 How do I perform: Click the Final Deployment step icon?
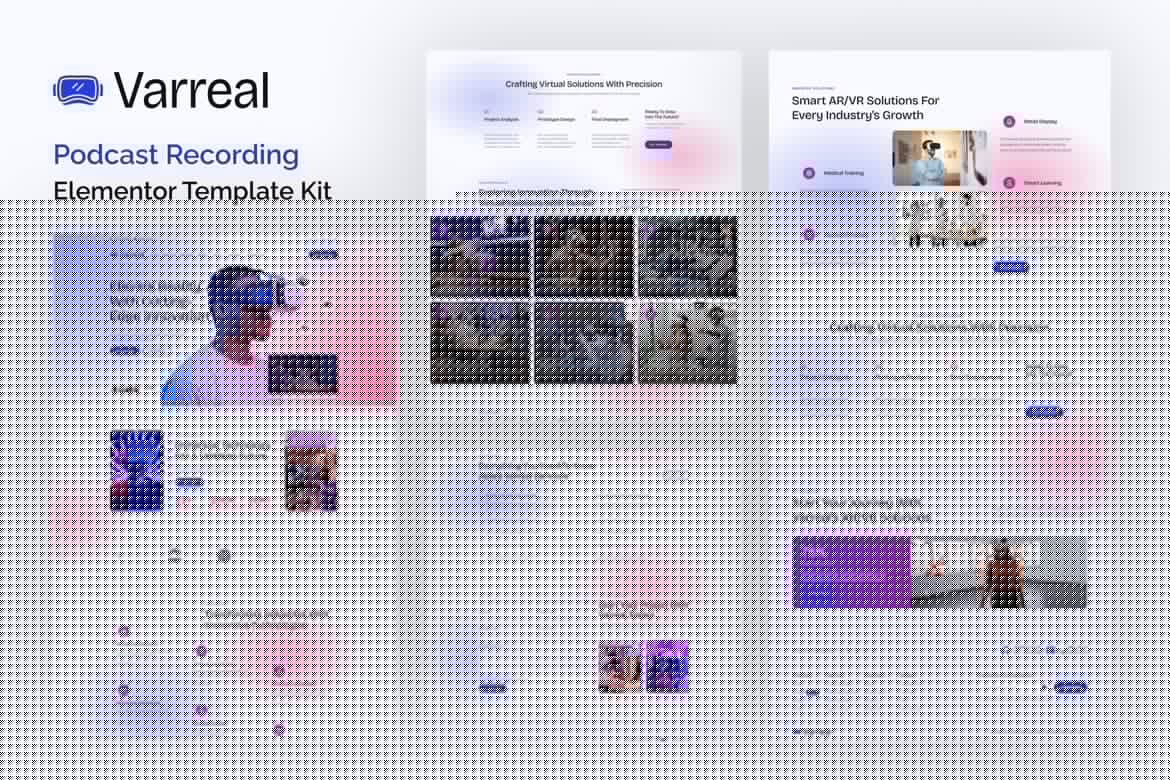point(593,111)
